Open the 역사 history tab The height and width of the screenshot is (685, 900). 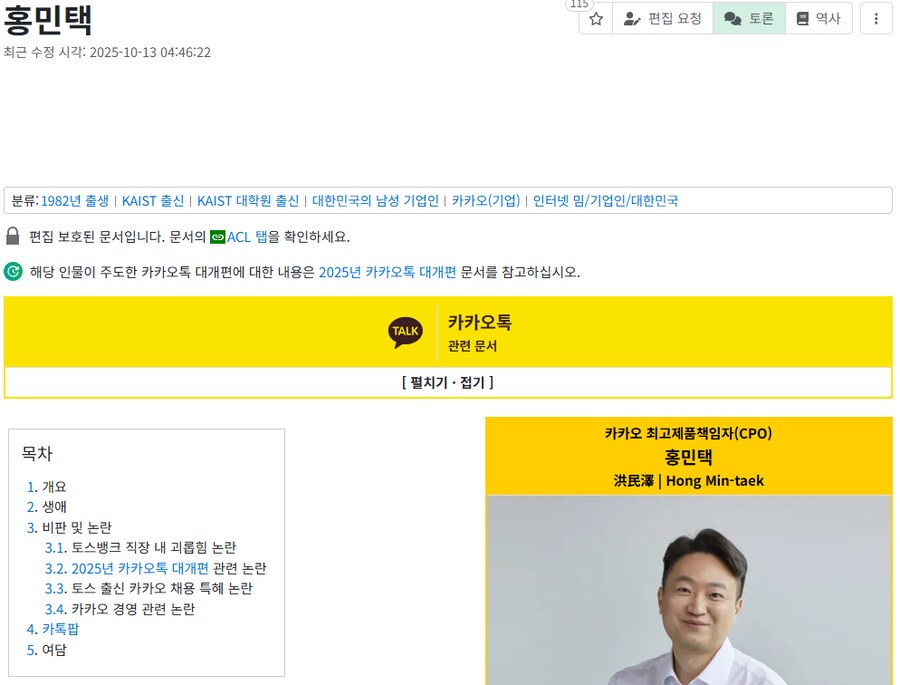pyautogui.click(x=818, y=19)
